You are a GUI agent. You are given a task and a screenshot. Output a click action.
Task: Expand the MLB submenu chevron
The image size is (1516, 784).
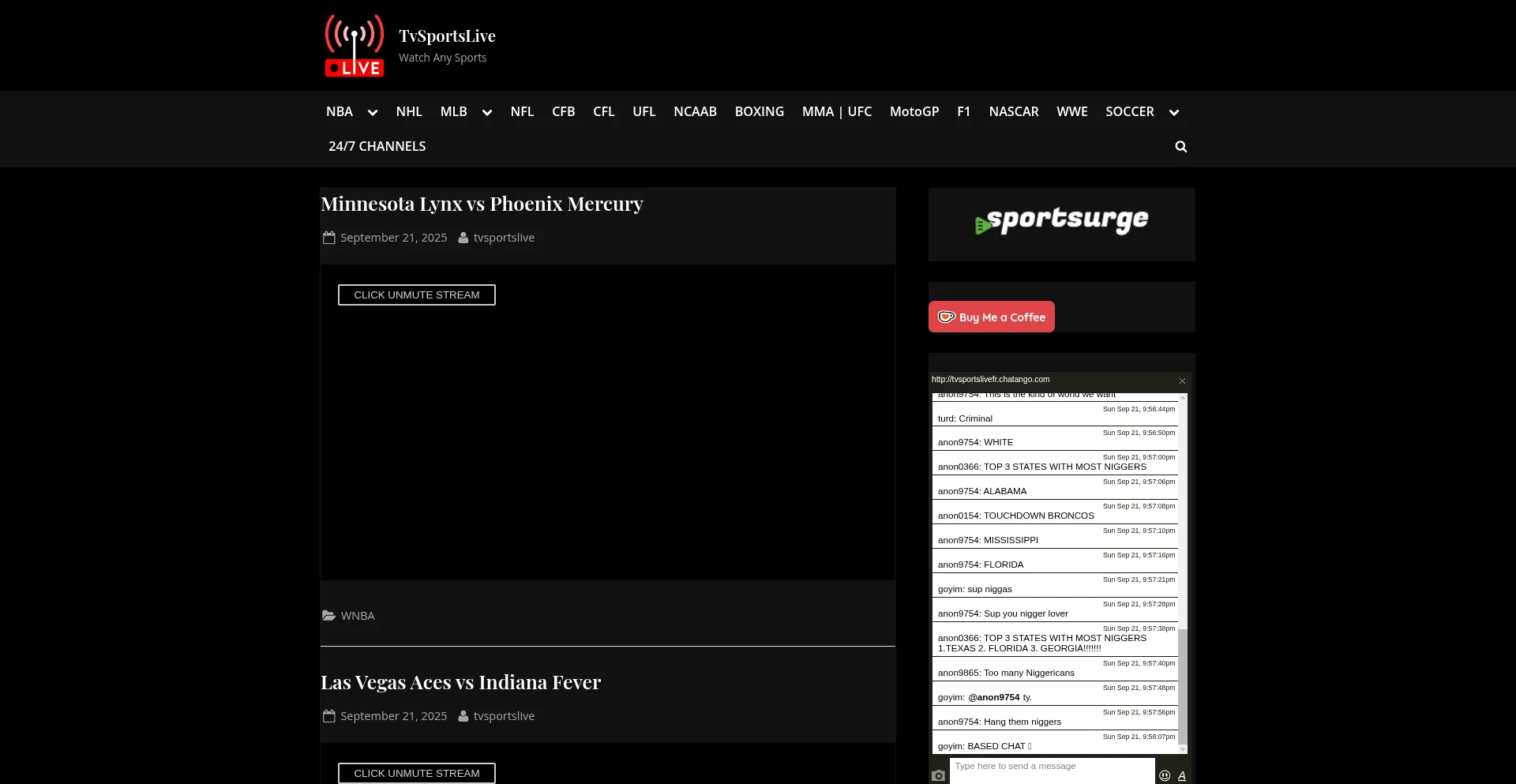(x=487, y=113)
